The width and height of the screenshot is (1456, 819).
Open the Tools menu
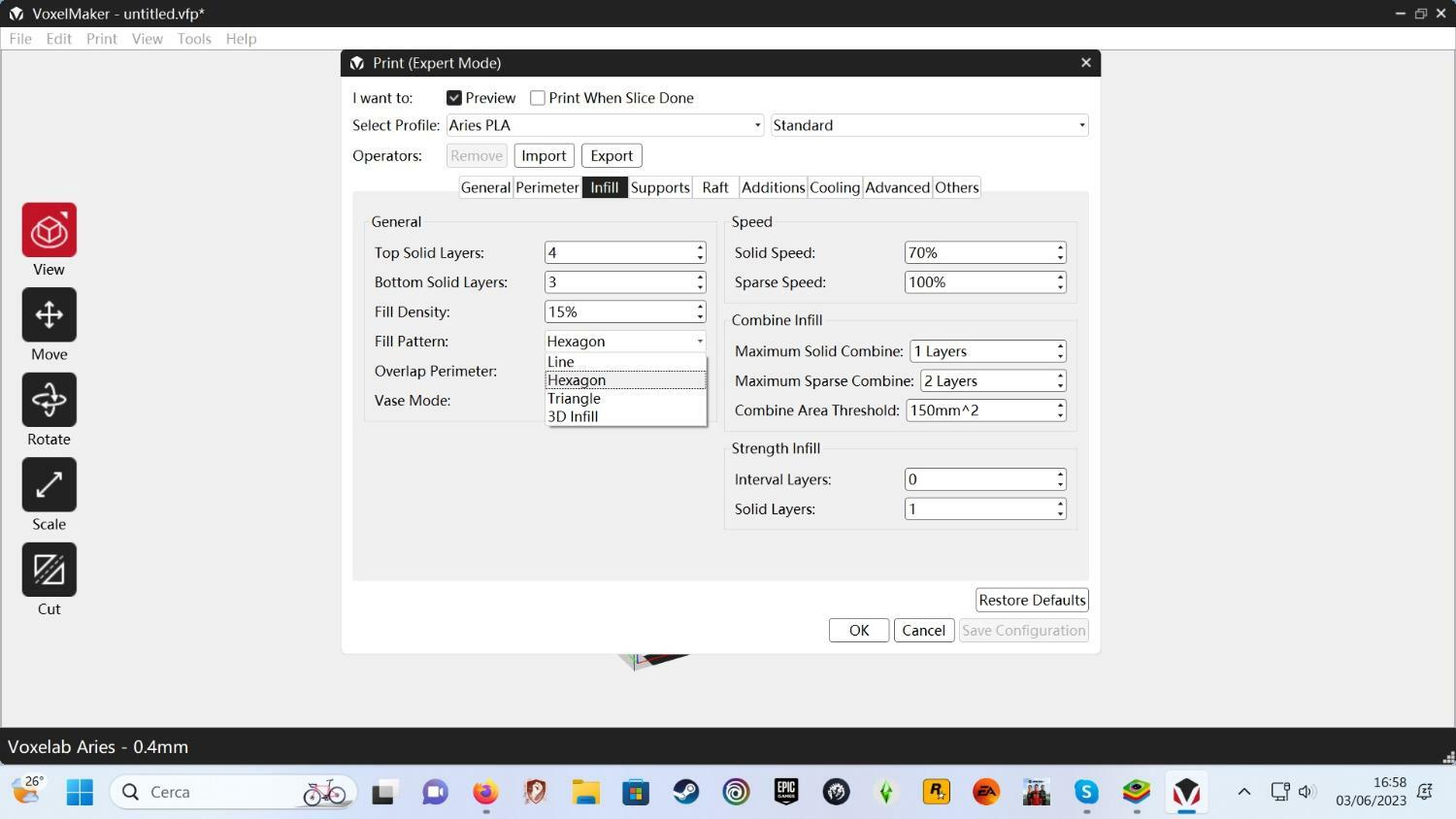pyautogui.click(x=193, y=39)
